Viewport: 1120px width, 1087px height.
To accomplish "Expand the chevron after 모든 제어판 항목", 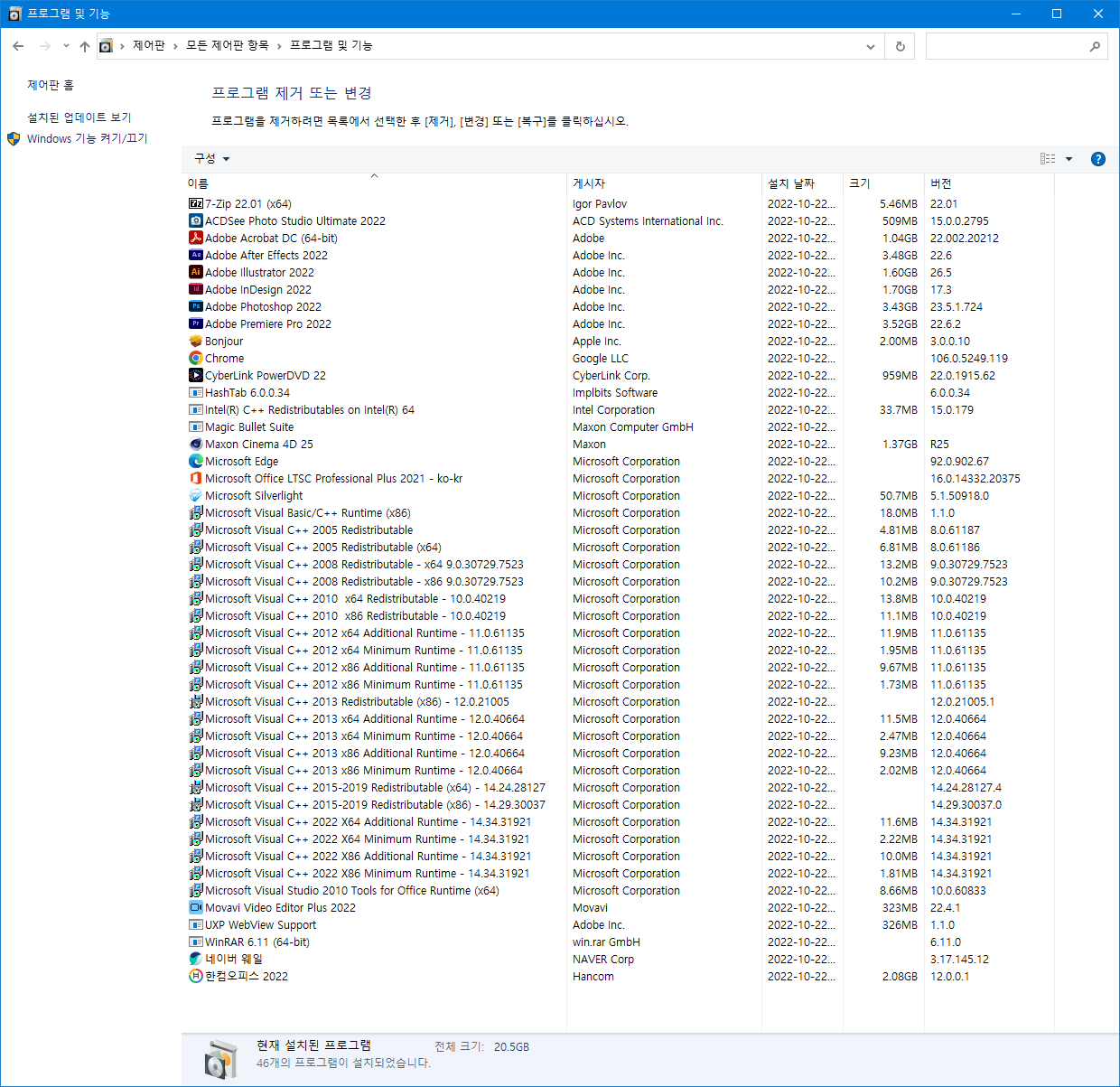I will pyautogui.click(x=279, y=46).
